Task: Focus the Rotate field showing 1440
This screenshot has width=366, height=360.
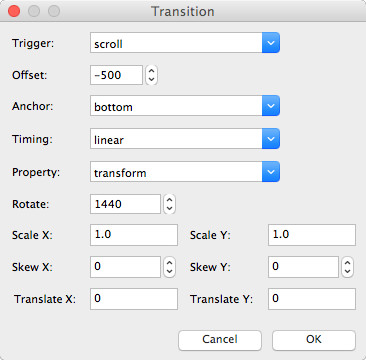Action: click(x=125, y=204)
